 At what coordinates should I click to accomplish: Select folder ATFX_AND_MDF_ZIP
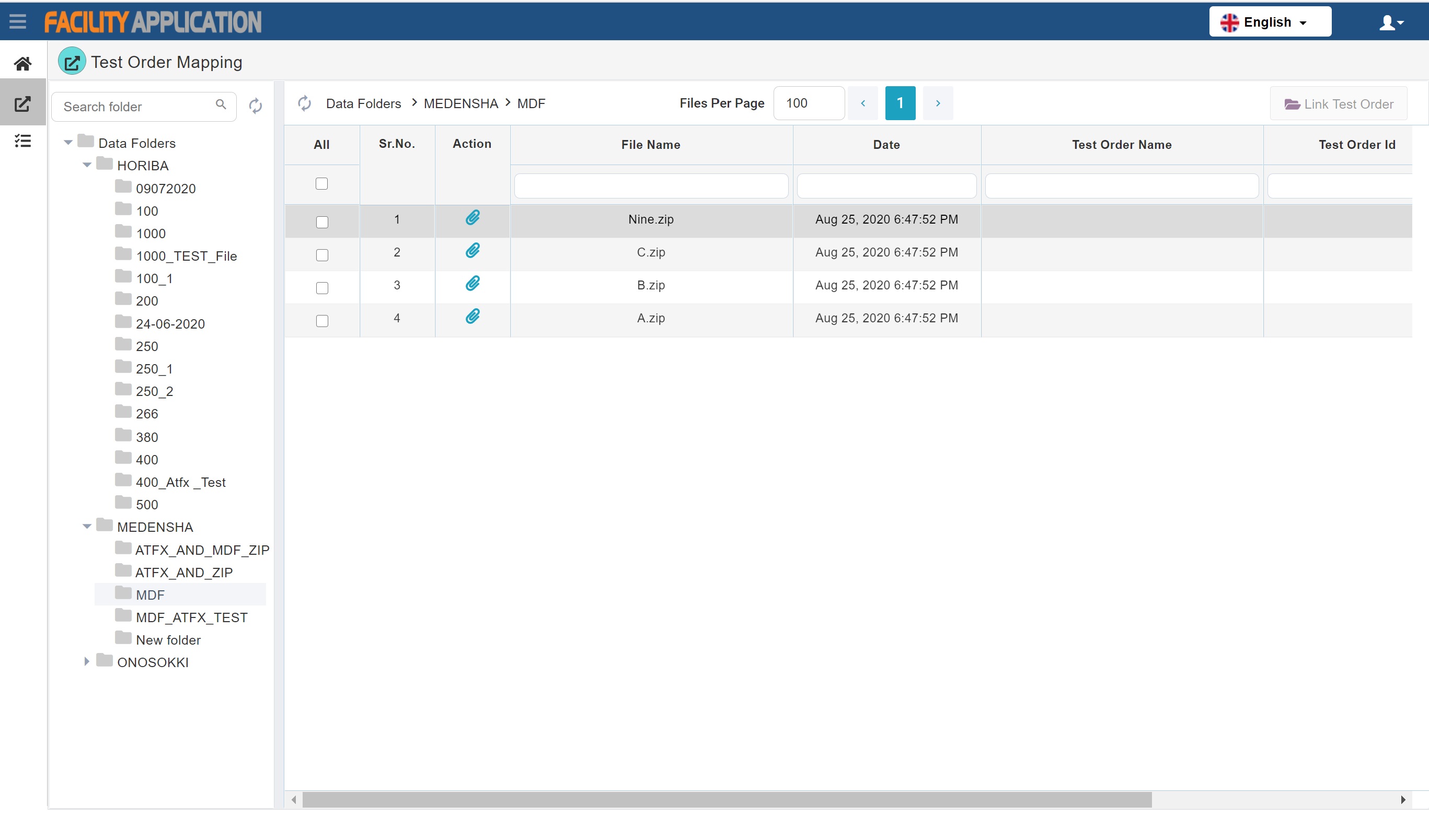coord(202,550)
